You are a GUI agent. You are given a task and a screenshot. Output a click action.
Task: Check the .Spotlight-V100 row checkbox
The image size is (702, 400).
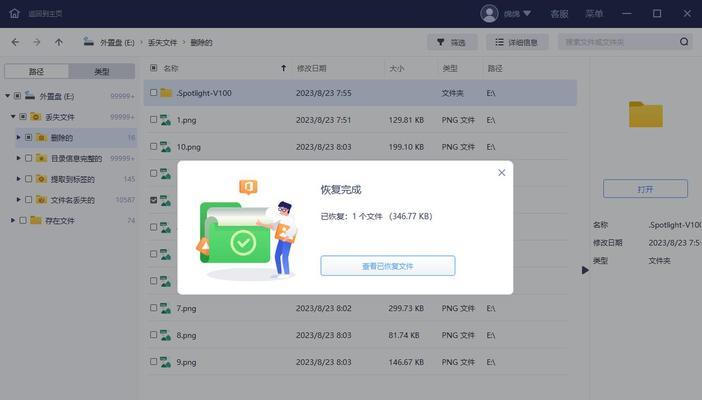(154, 92)
